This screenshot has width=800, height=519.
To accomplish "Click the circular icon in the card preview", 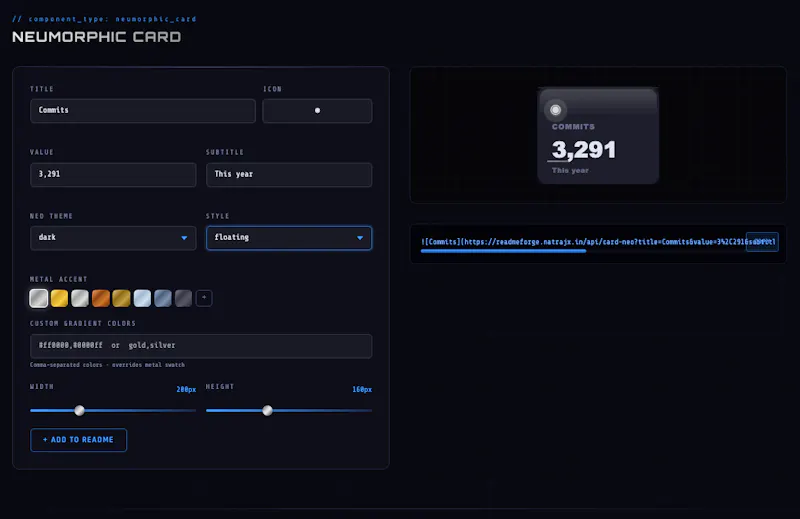I will tap(556, 110).
